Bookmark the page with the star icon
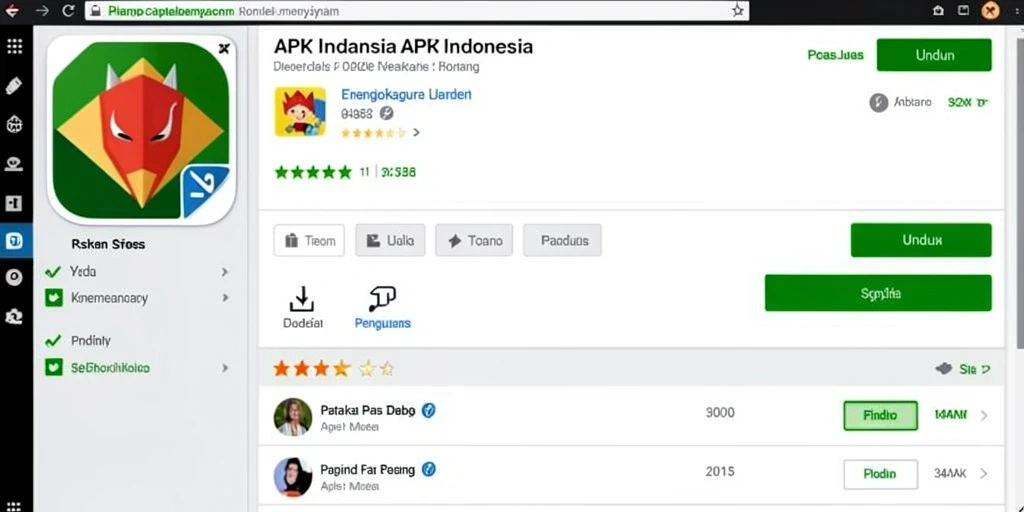The height and width of the screenshot is (512, 1024). pos(737,10)
